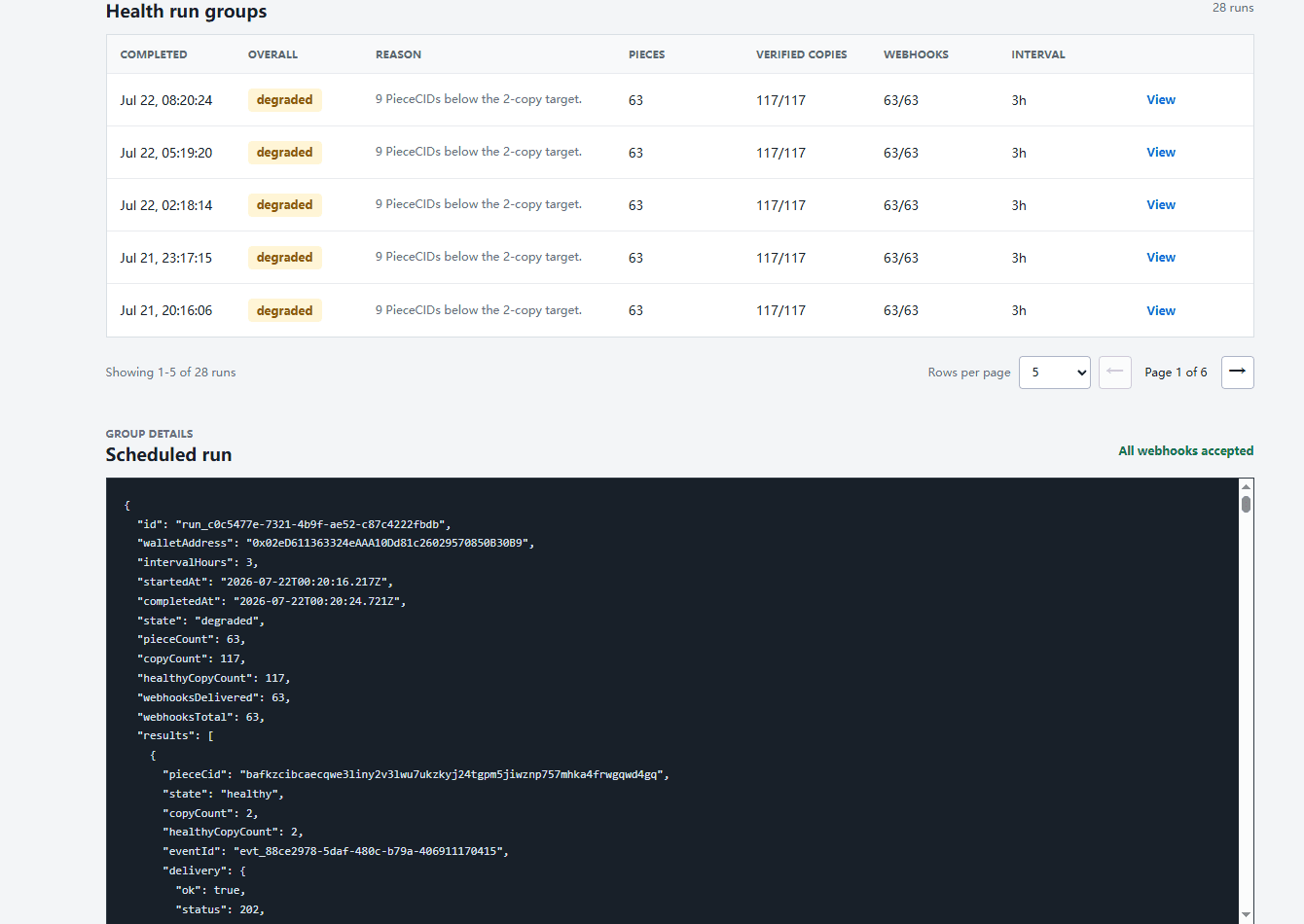View the Jul 22, 08:20:24 run

pos(1160,100)
